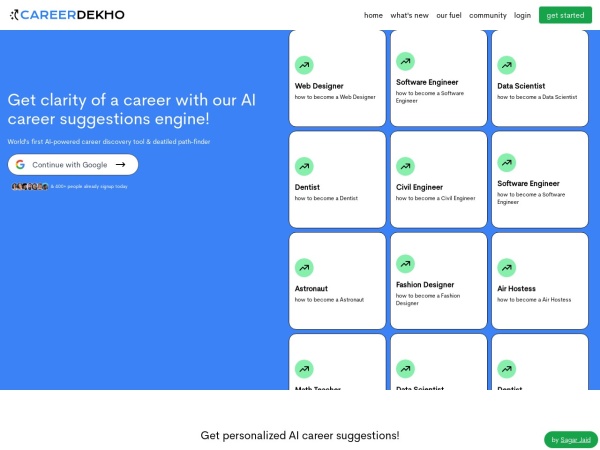Open the login link
Screen dimensions: 600x450
tap(522, 15)
